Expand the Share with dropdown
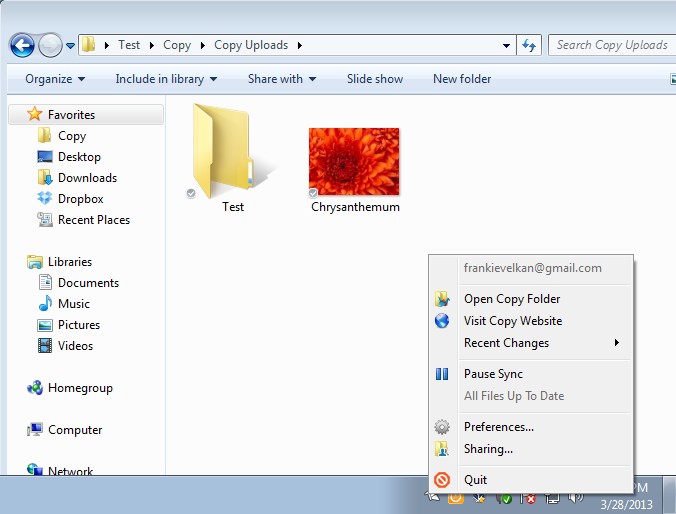The height and width of the screenshot is (514, 676). point(281,79)
